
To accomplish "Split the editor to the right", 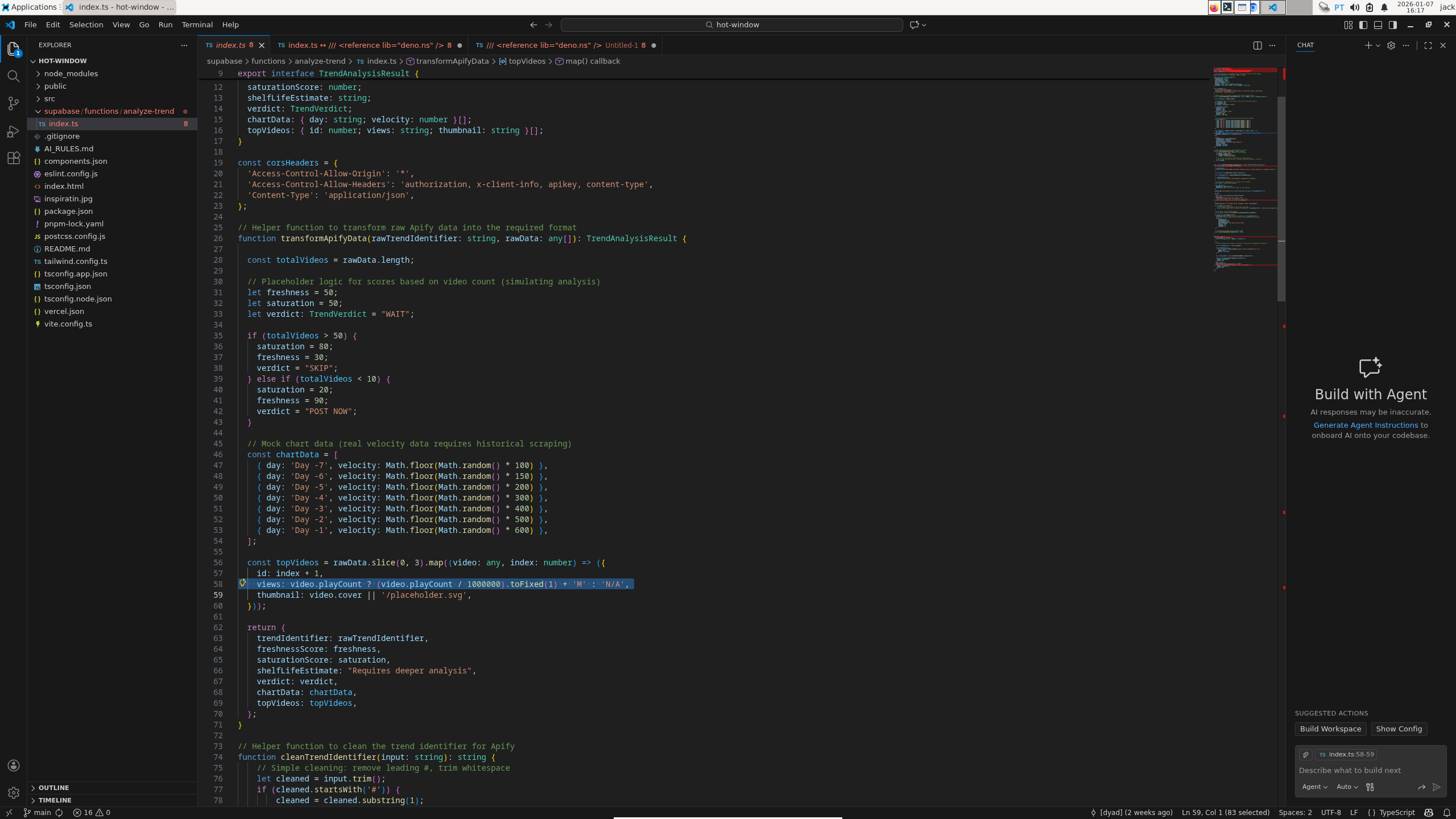I will pos(1258,45).
